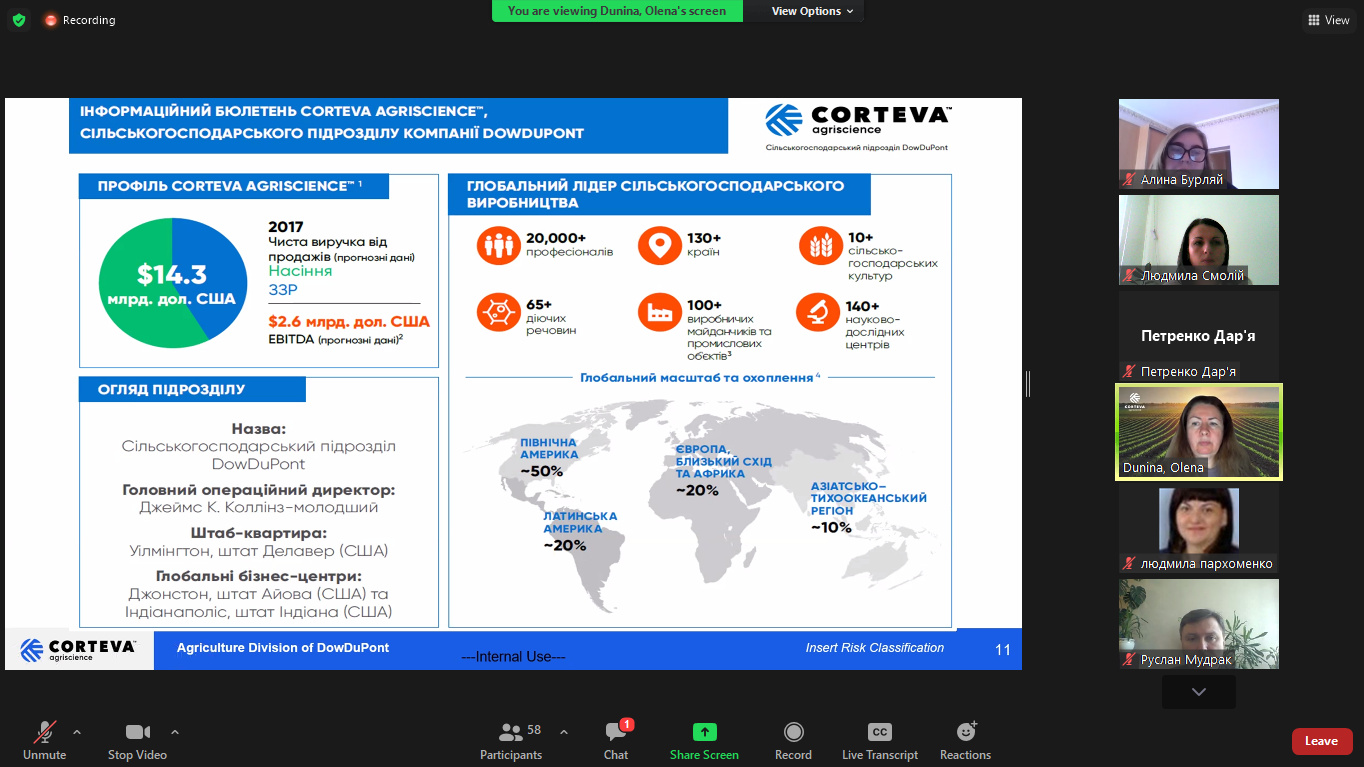The width and height of the screenshot is (1364, 767).
Task: Select Dunina, Olena video thumbnail
Action: (x=1199, y=432)
